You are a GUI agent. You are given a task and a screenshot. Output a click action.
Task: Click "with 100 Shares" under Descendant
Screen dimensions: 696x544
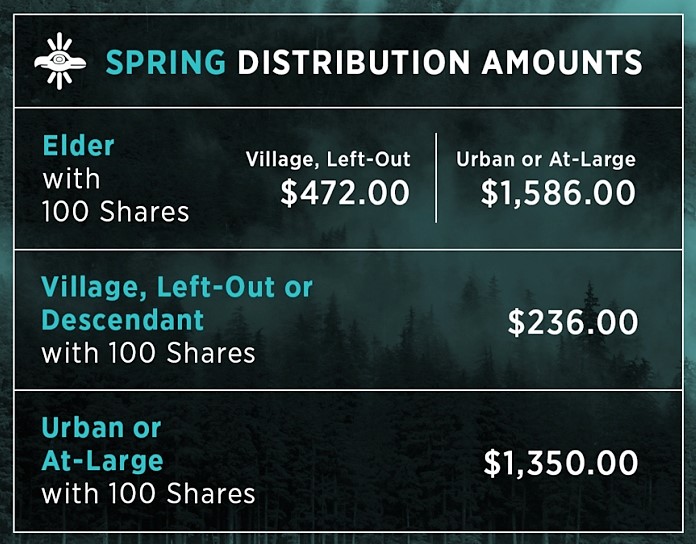148,353
